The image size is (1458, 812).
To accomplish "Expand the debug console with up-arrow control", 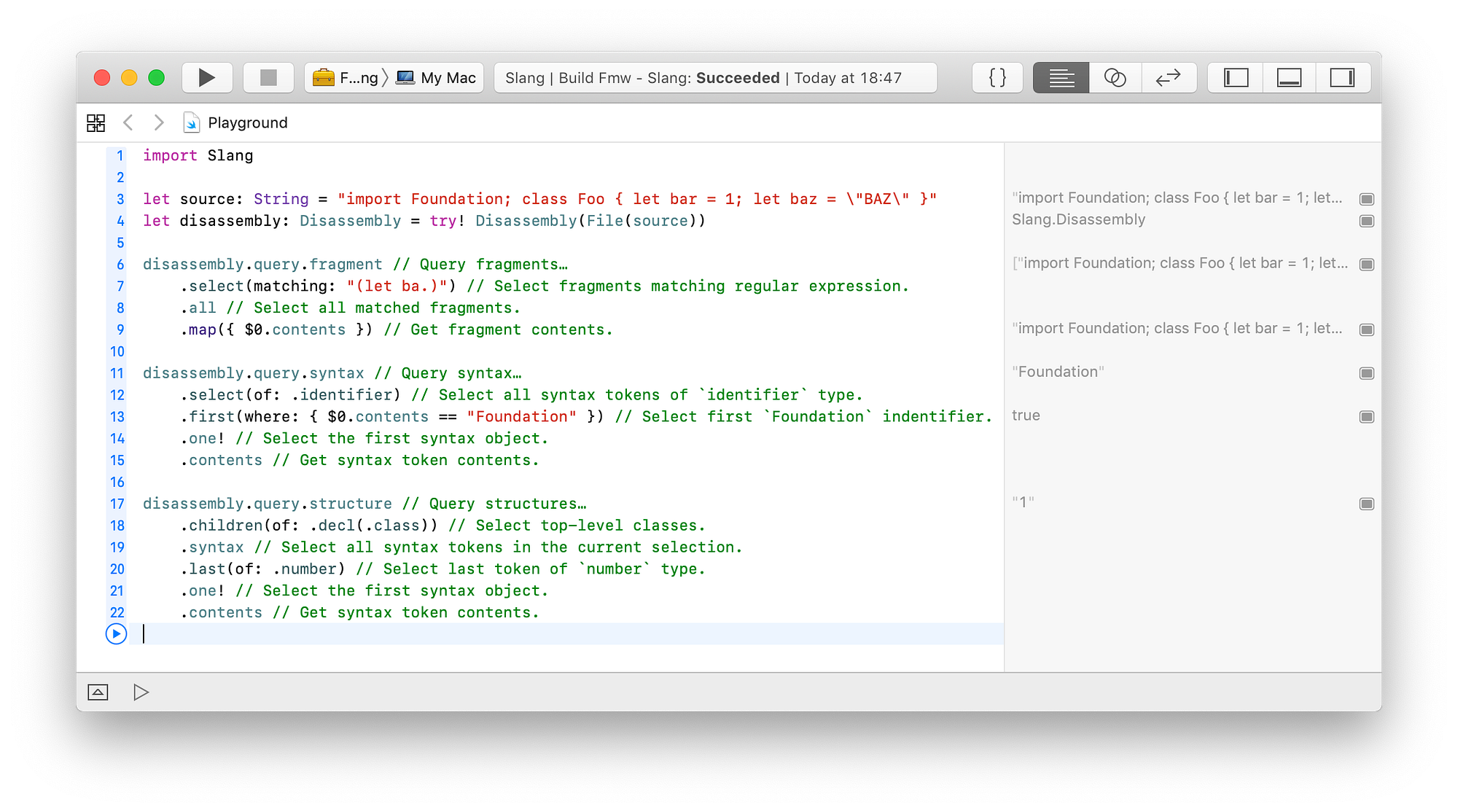I will [98, 692].
